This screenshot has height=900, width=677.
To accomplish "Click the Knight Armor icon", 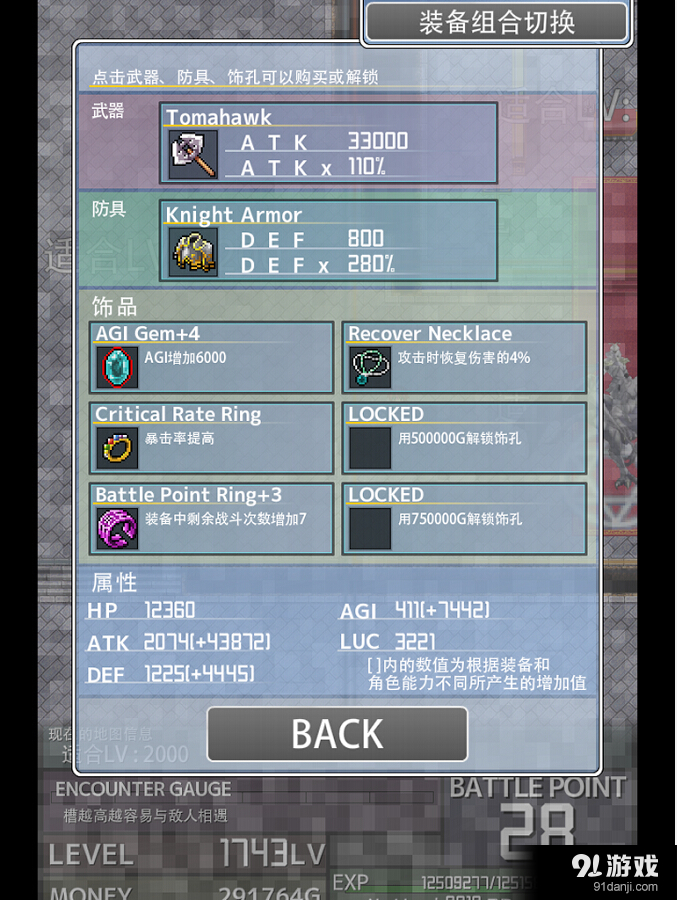I will [193, 253].
